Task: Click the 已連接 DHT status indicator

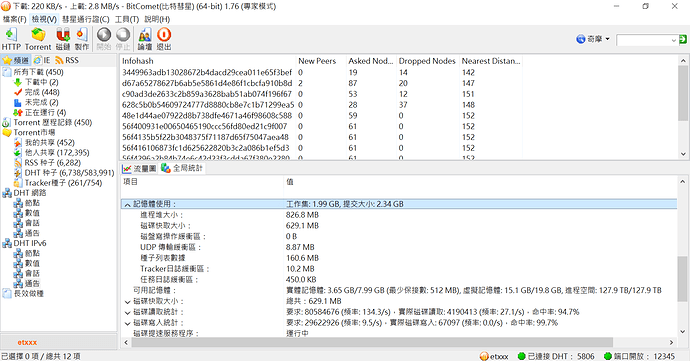Action: [556, 356]
